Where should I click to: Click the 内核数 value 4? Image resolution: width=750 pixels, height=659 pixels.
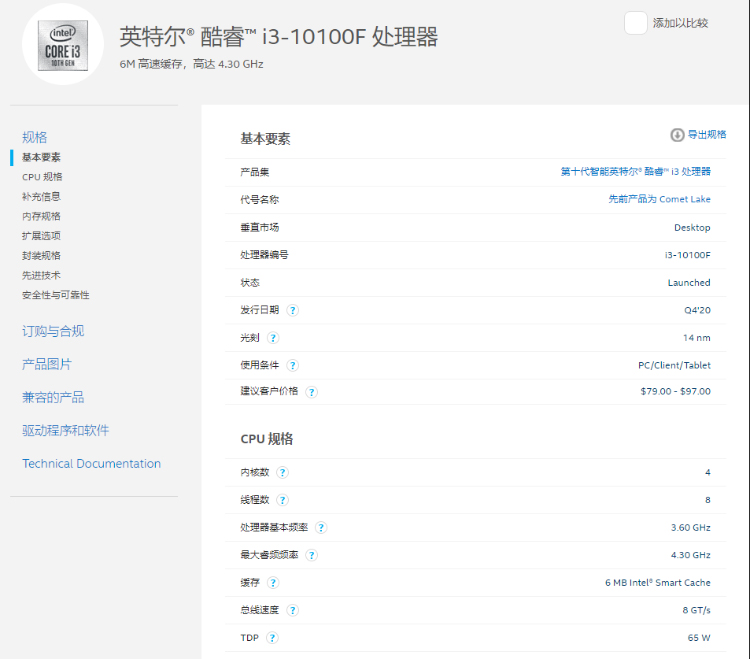(x=707, y=472)
